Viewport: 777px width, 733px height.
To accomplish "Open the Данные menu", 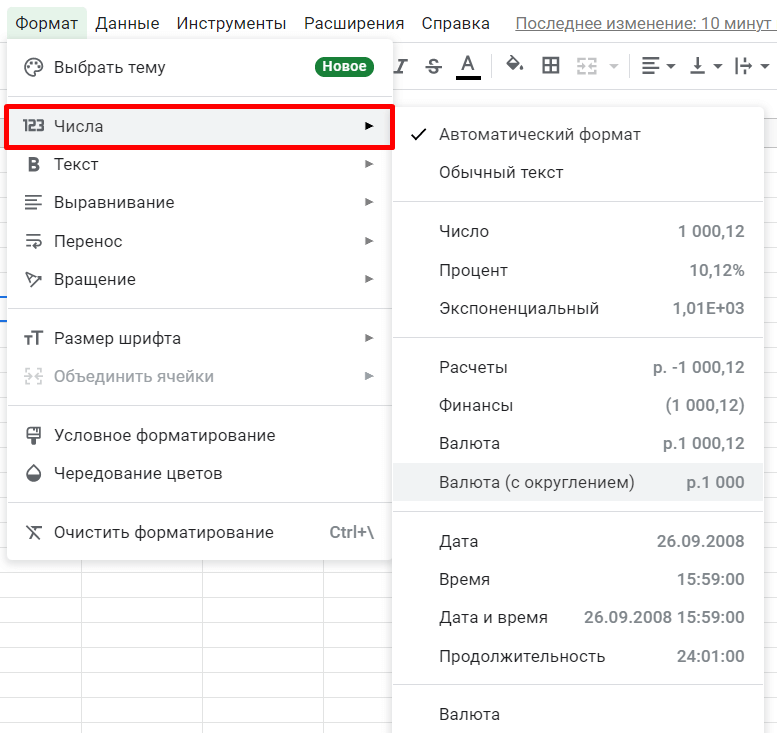I will (x=127, y=23).
